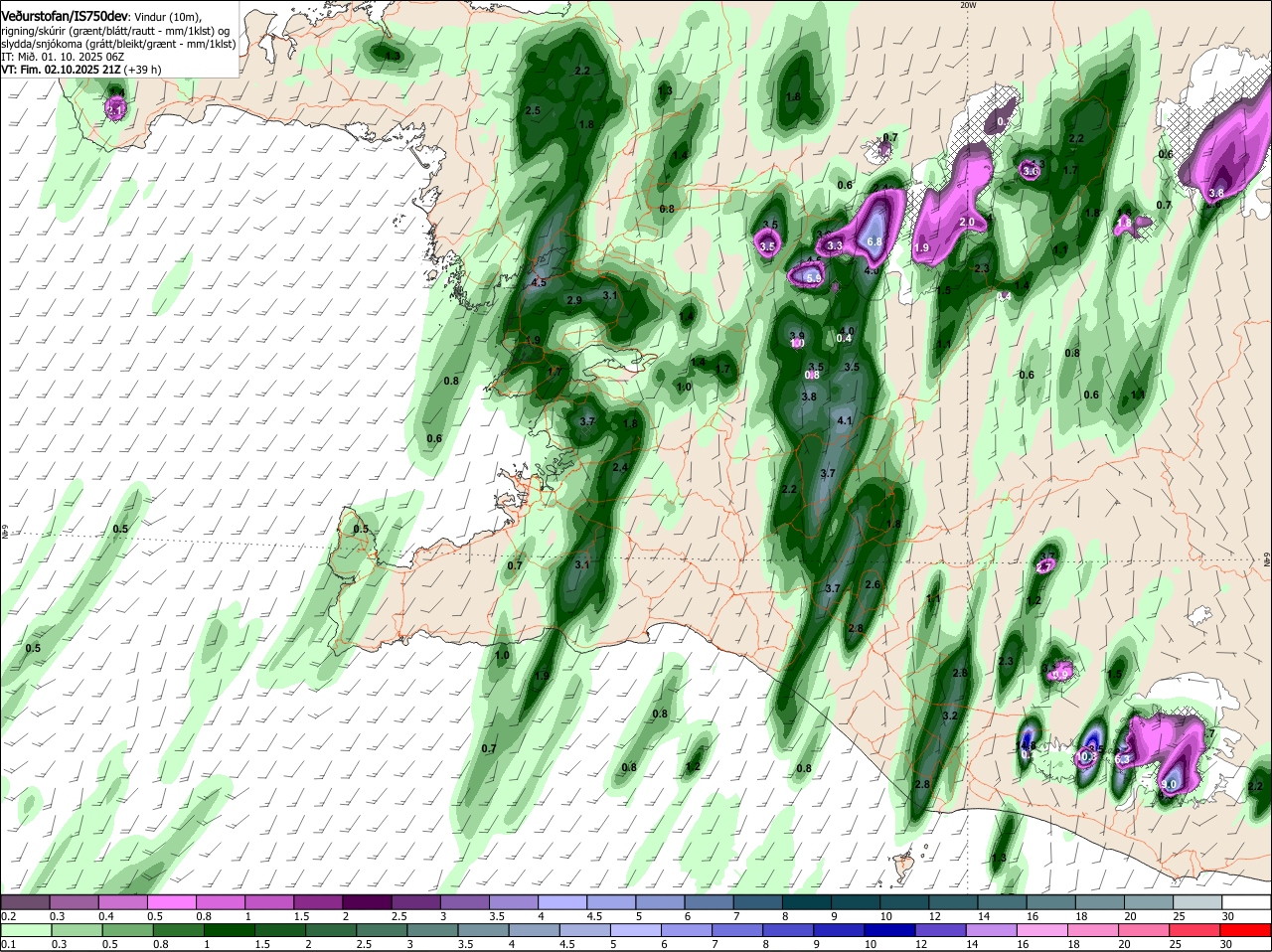Click the 0.2 label on the upper legend row
The width and height of the screenshot is (1272, 952).
pyautogui.click(x=8, y=916)
